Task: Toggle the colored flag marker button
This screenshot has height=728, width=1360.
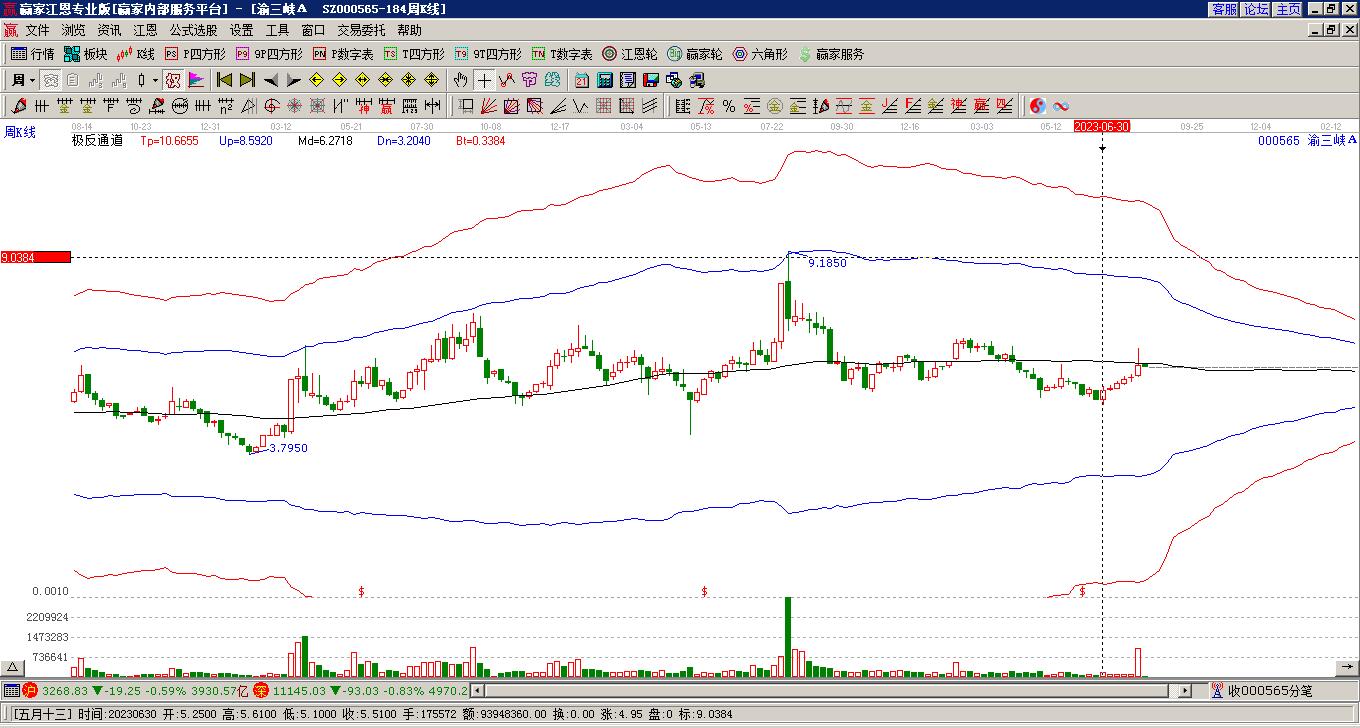Action: point(196,80)
